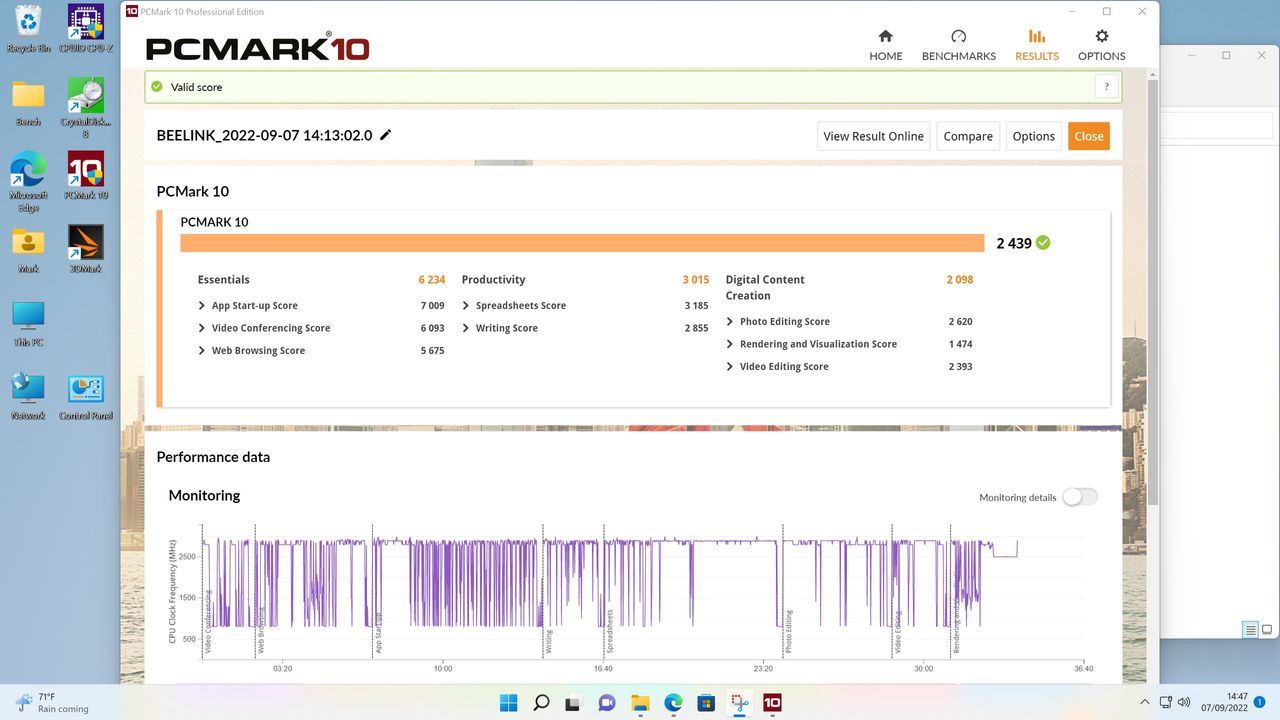Click the PCMark 10 window scrollbar
This screenshot has height=720, width=1280.
coord(1153,290)
